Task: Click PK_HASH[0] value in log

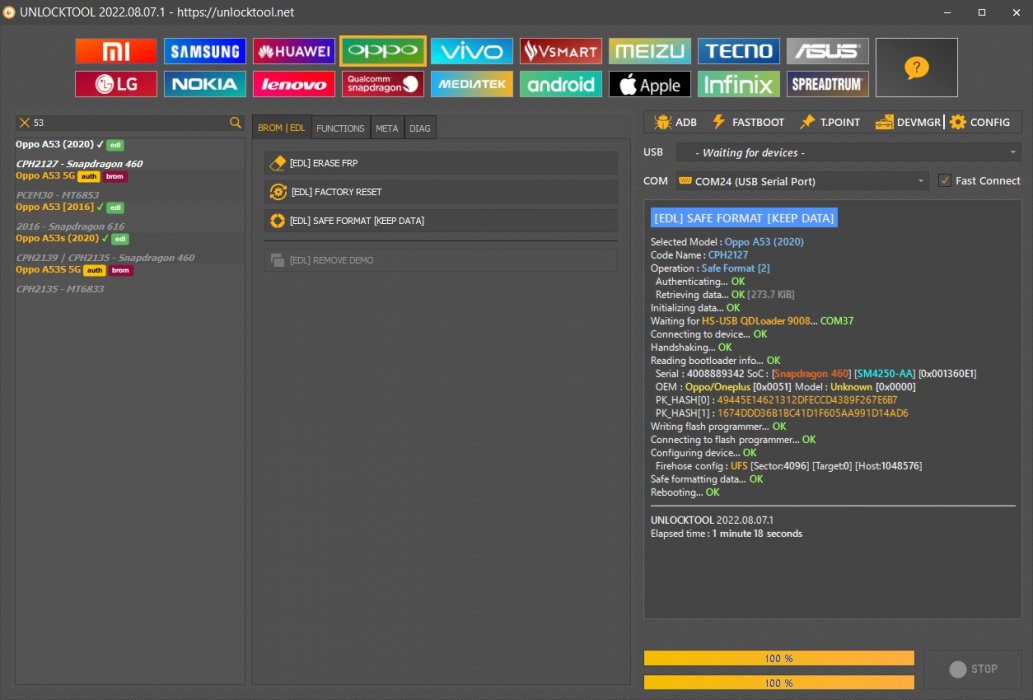Action: (807, 400)
